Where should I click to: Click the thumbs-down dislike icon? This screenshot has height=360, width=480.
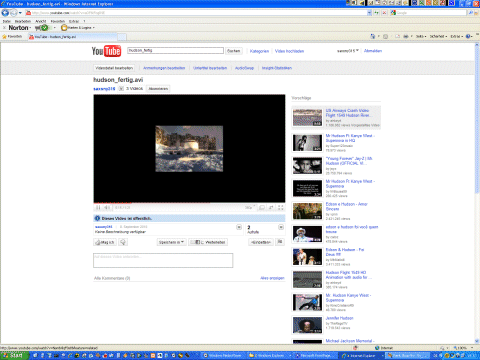[123, 242]
